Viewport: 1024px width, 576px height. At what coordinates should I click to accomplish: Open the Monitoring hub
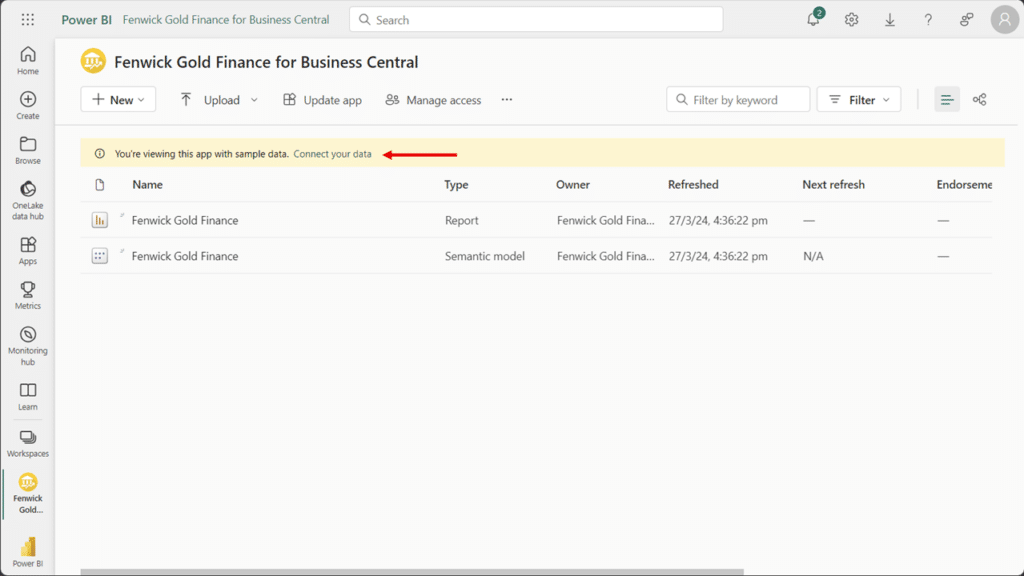pyautogui.click(x=27, y=346)
